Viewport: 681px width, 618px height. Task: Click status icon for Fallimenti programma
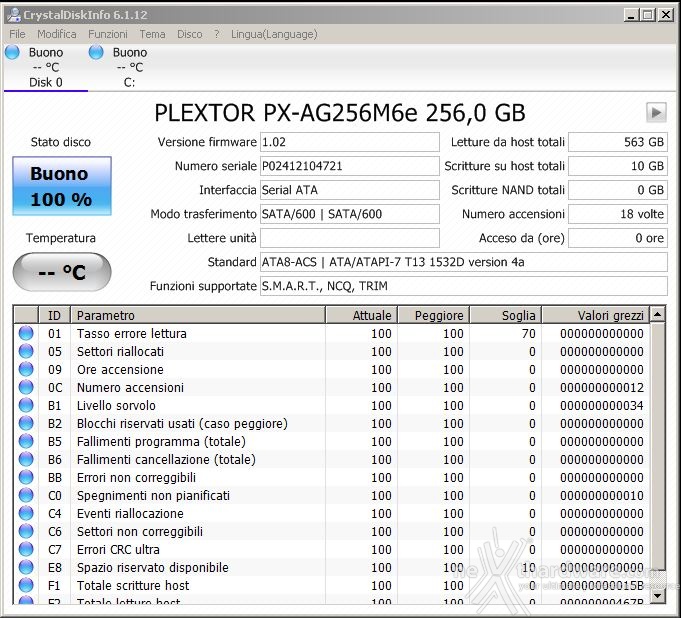[26, 441]
